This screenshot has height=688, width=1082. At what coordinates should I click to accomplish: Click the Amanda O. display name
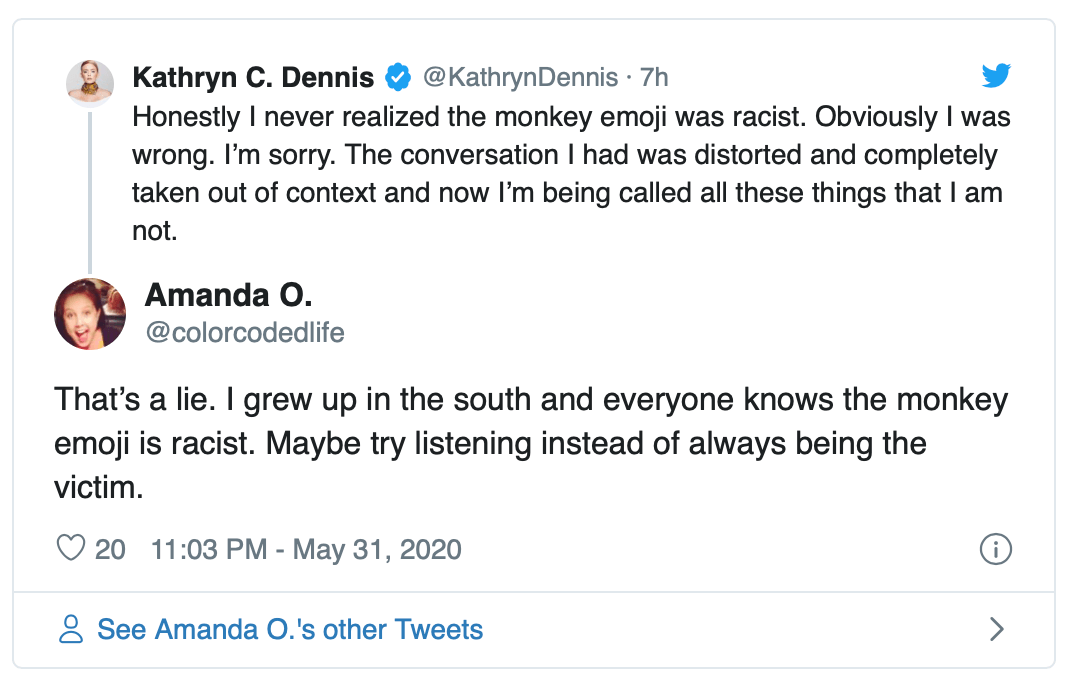tap(229, 295)
